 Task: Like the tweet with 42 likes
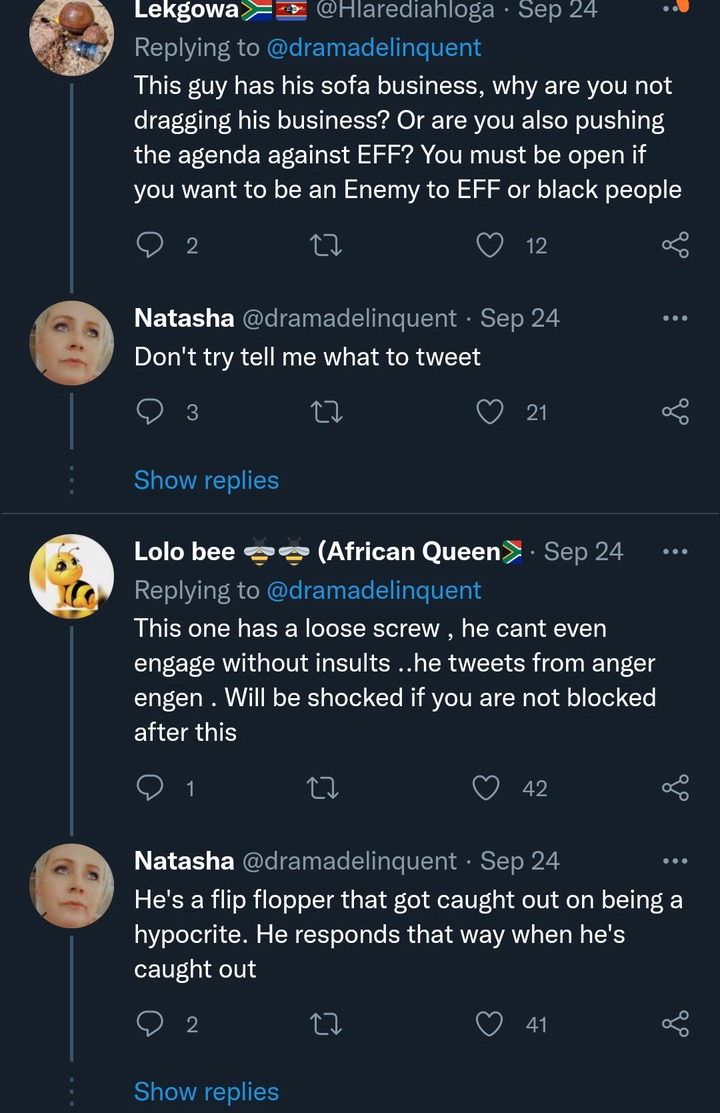tap(486, 787)
